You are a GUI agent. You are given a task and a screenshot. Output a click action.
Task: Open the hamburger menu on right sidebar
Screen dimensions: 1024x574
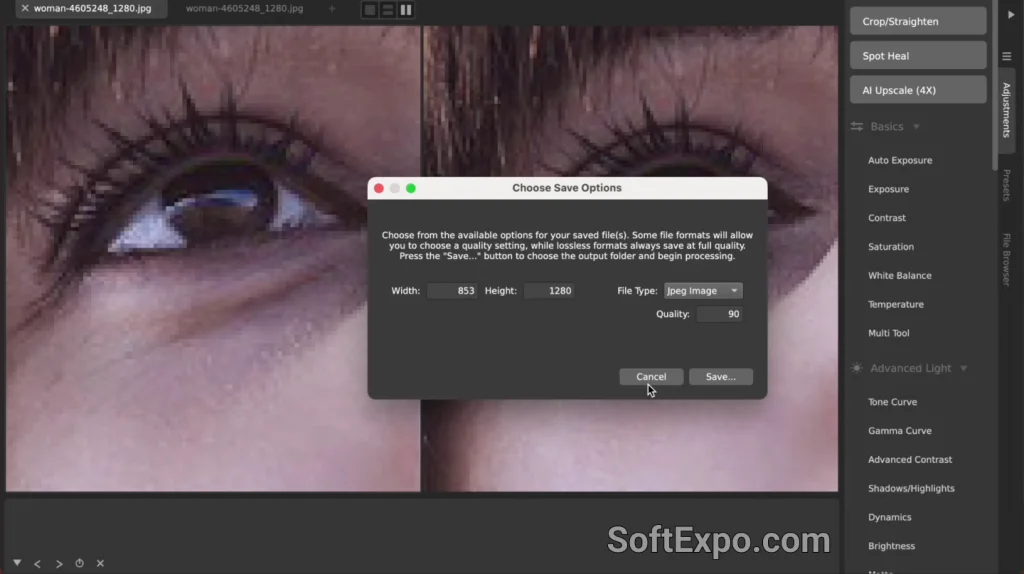point(1007,55)
